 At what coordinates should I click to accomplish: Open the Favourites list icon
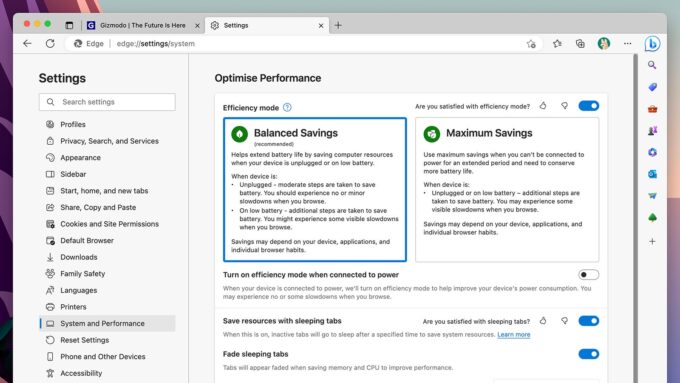(x=557, y=43)
